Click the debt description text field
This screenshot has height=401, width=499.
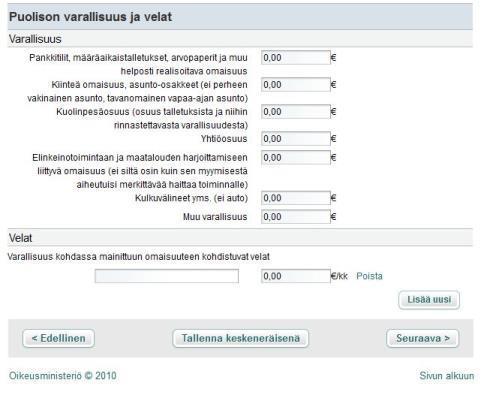pyautogui.click(x=167, y=276)
